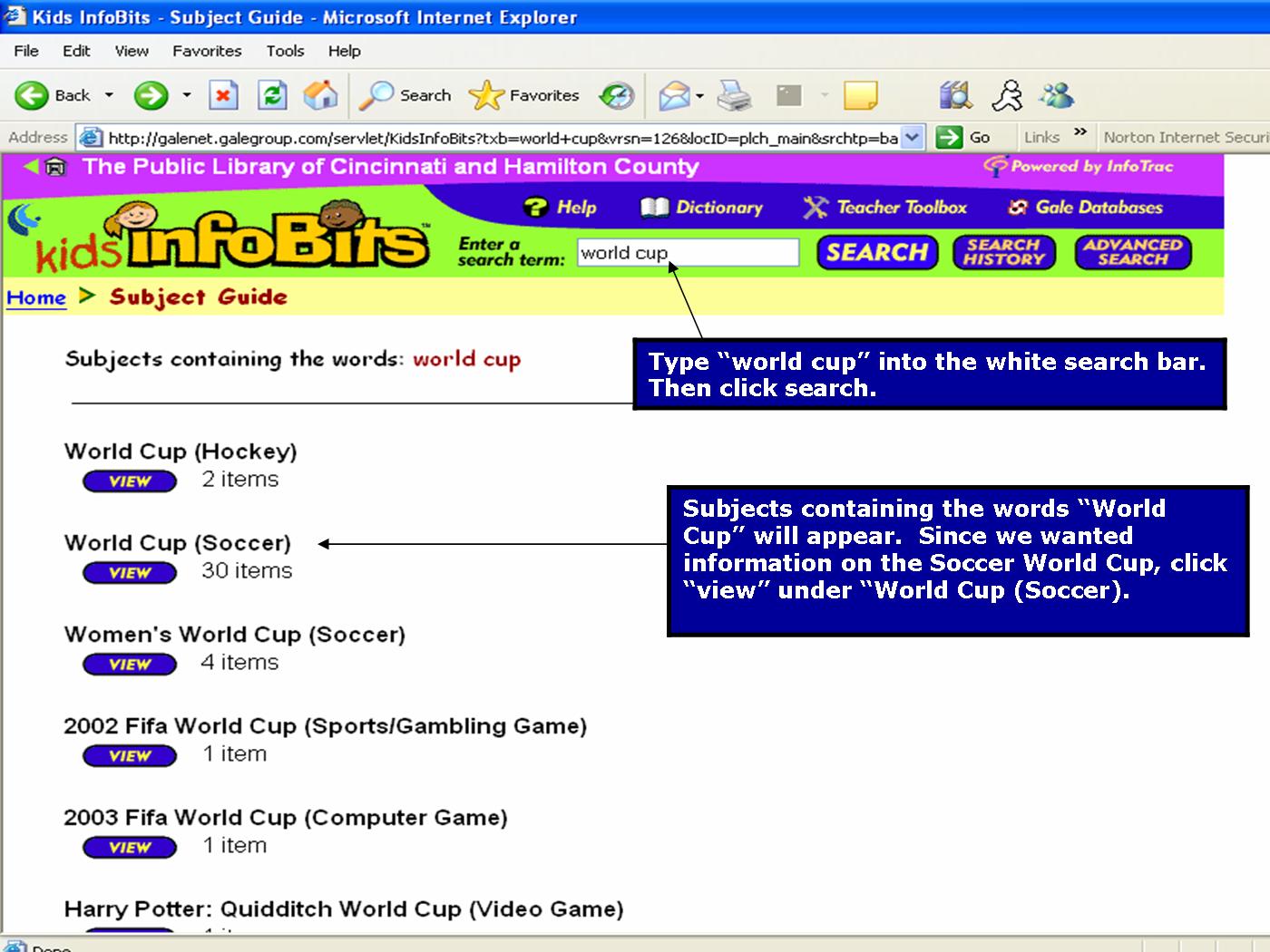Click the search term input field
The height and width of the screenshot is (952, 1270).
click(x=688, y=253)
